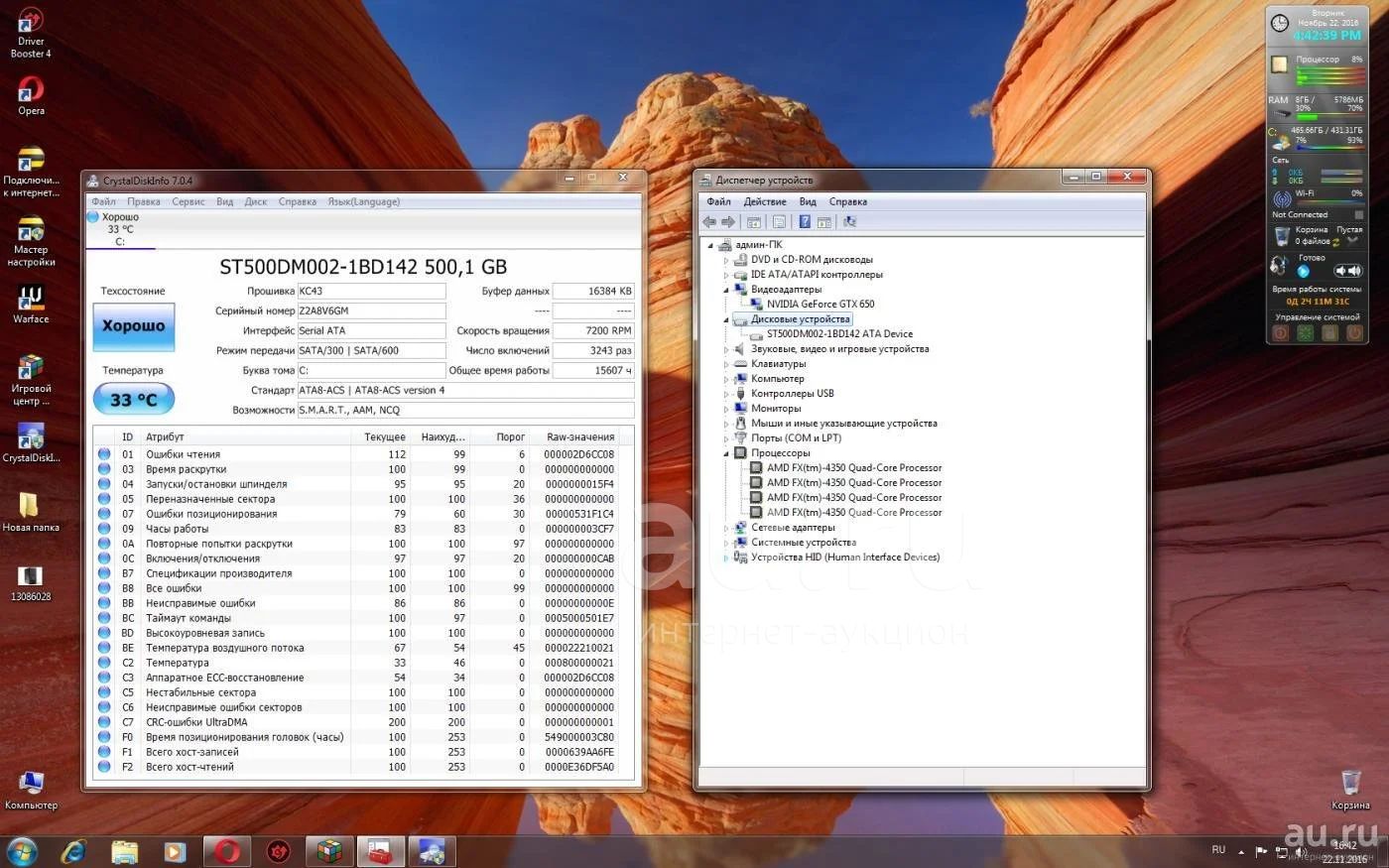Click the 33 °C temperature button

coord(134,399)
